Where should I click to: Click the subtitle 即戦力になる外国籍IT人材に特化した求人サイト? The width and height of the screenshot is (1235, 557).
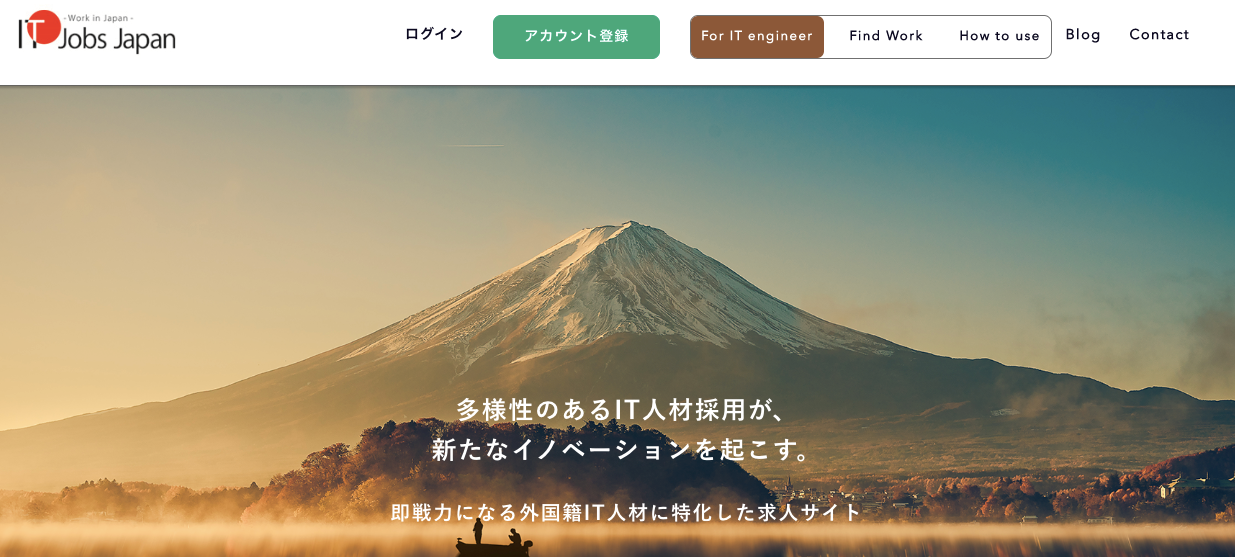click(x=626, y=512)
